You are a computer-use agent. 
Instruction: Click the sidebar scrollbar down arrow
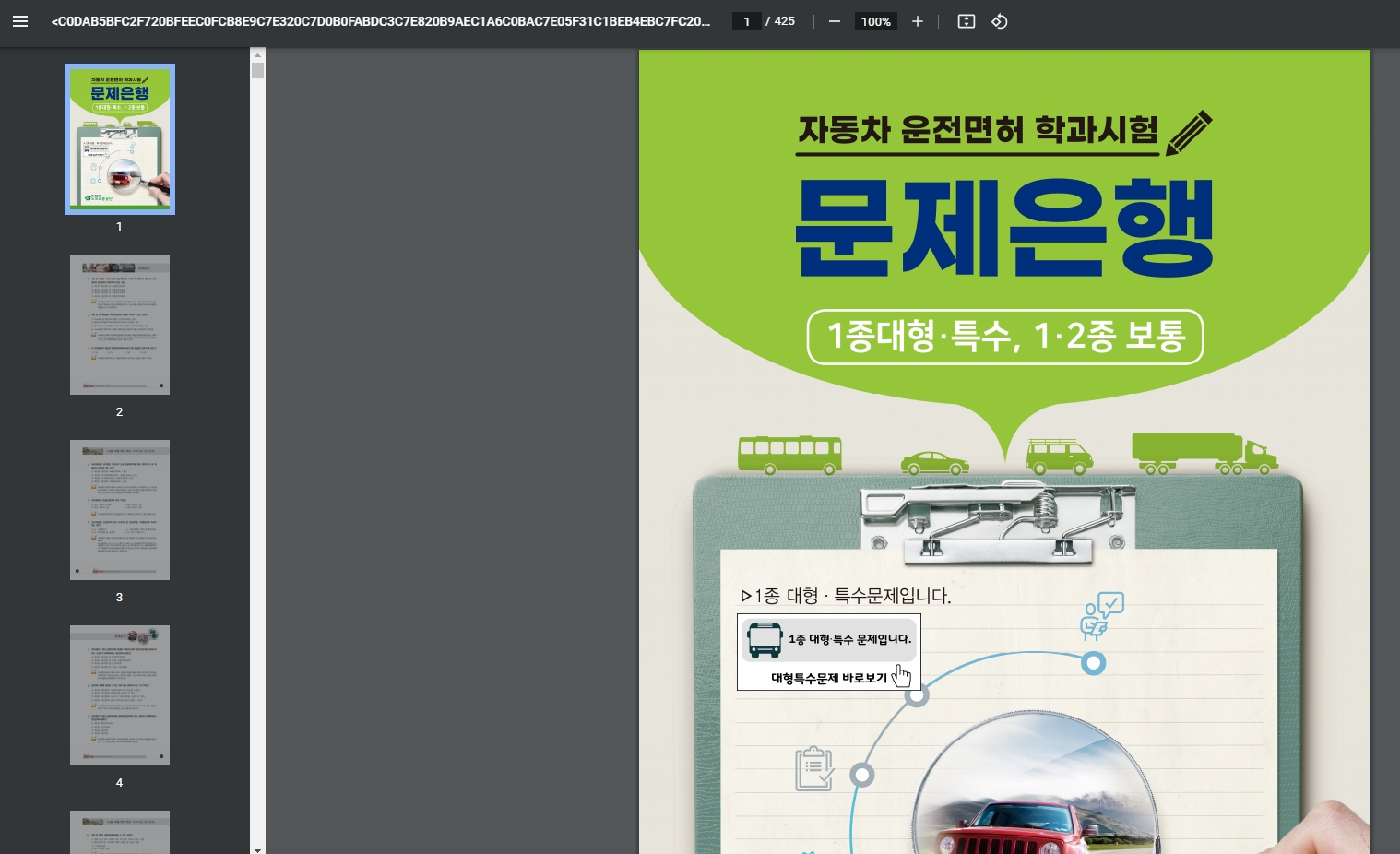(x=257, y=849)
